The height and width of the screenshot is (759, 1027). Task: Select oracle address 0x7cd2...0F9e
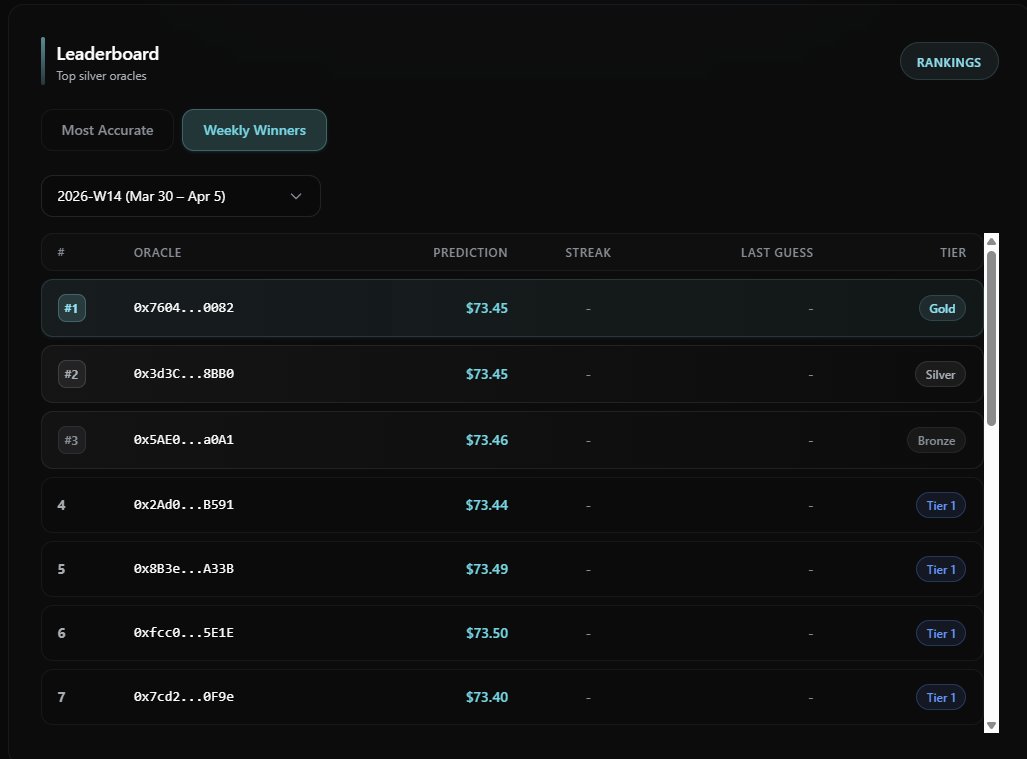[183, 697]
